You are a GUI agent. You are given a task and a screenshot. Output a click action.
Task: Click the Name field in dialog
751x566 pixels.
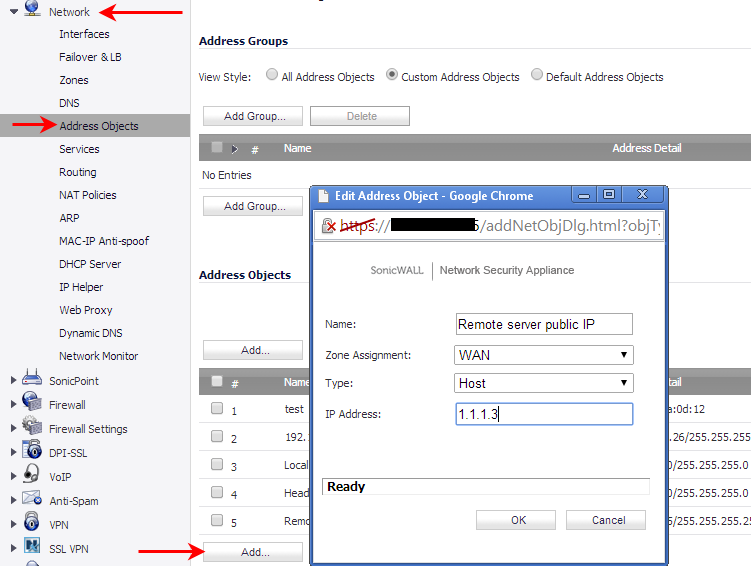pyautogui.click(x=543, y=324)
